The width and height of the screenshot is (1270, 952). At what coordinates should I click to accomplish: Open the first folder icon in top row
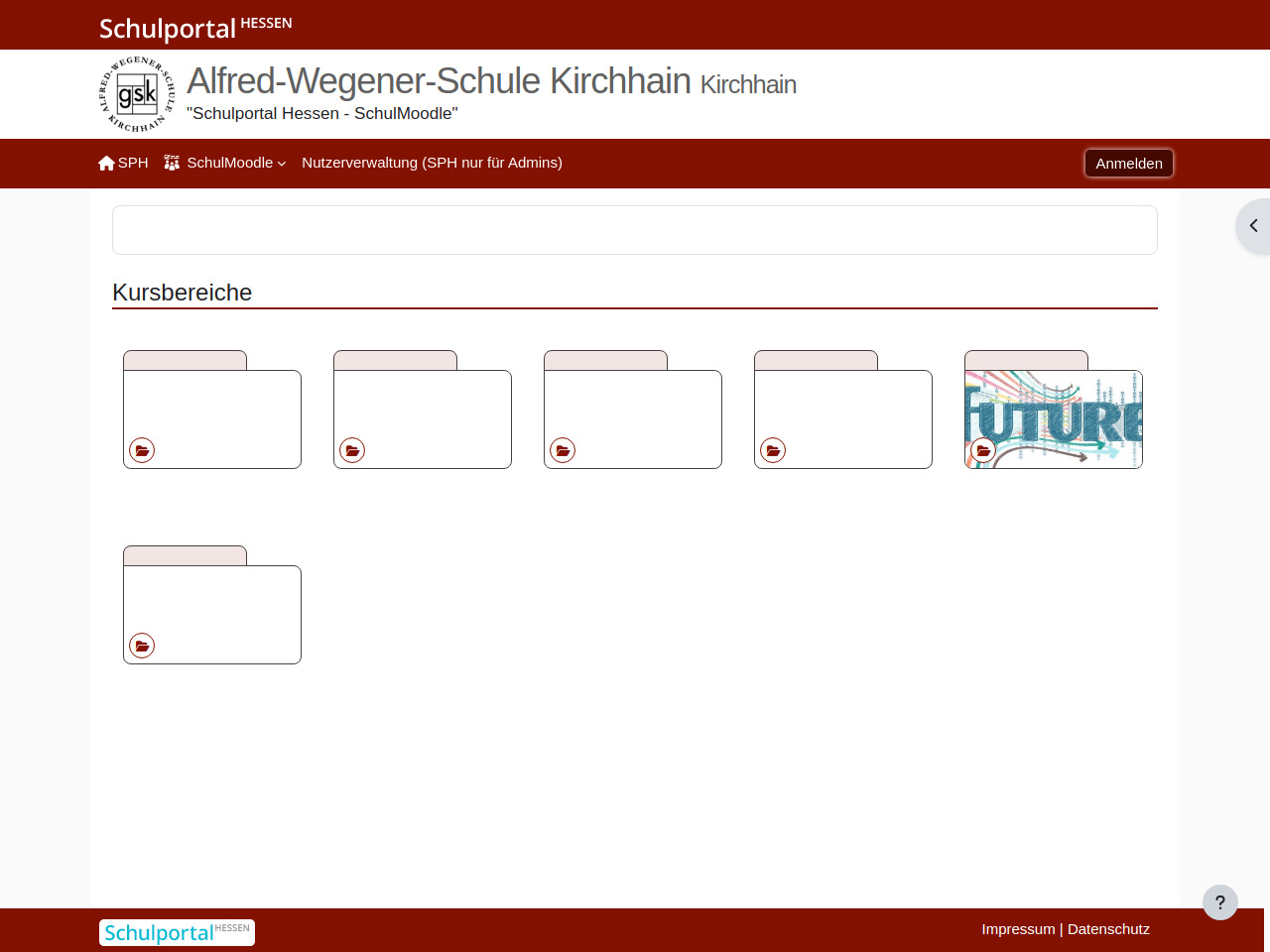pyautogui.click(x=142, y=450)
